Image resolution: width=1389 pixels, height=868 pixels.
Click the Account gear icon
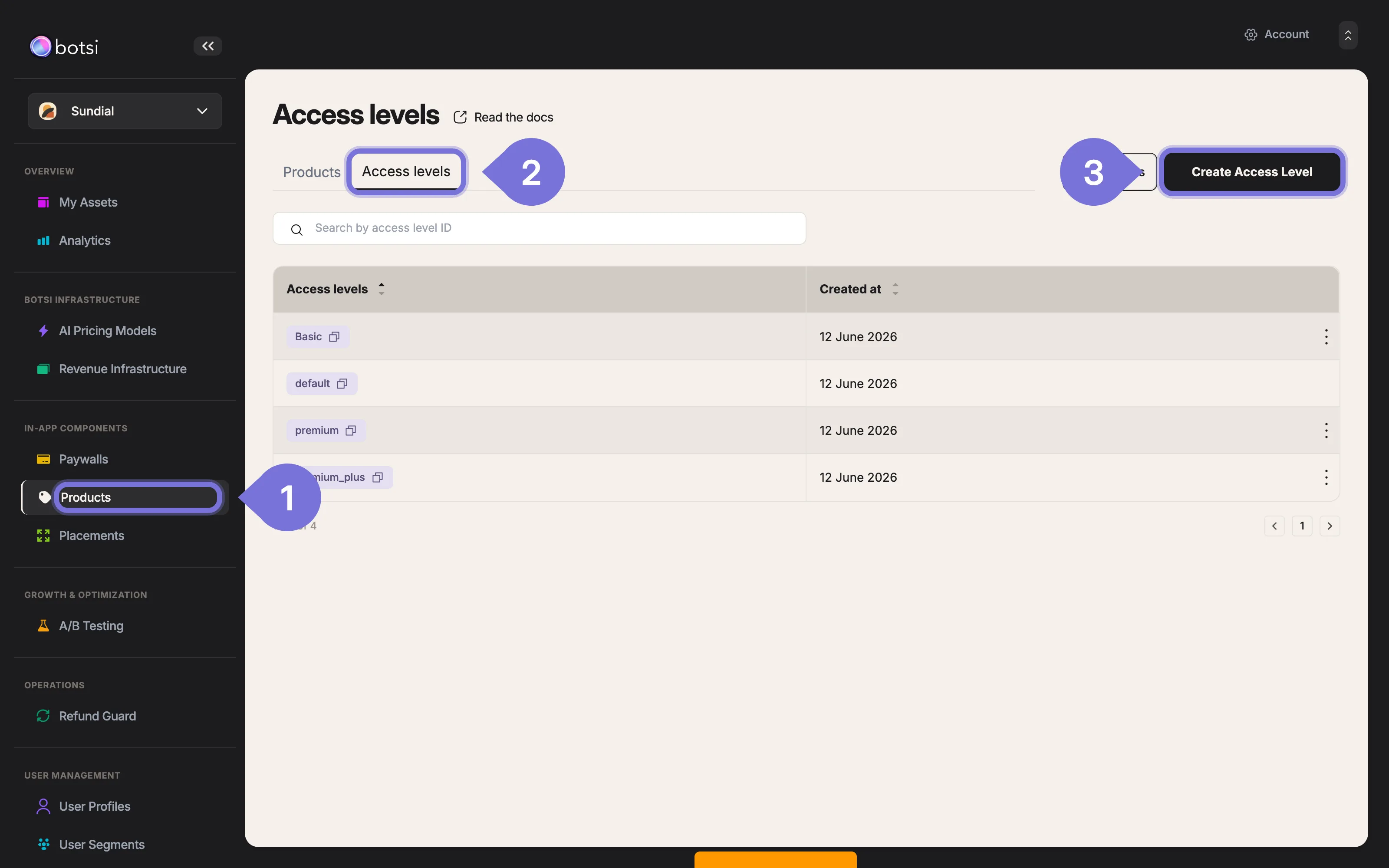pos(1251,34)
